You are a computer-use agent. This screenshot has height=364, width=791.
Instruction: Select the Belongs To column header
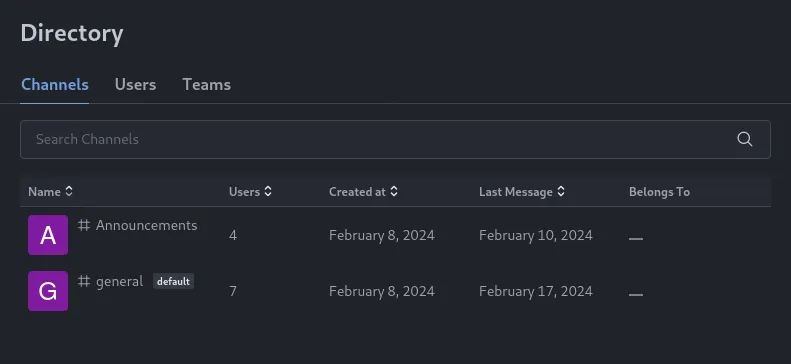(659, 192)
